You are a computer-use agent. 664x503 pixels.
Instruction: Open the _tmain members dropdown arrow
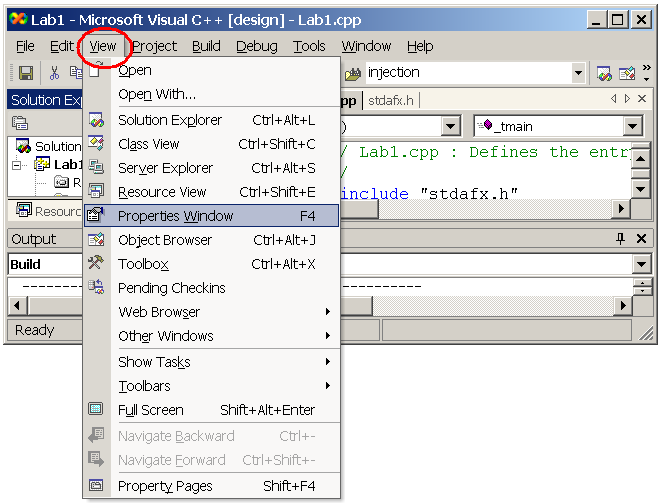pyautogui.click(x=633, y=126)
